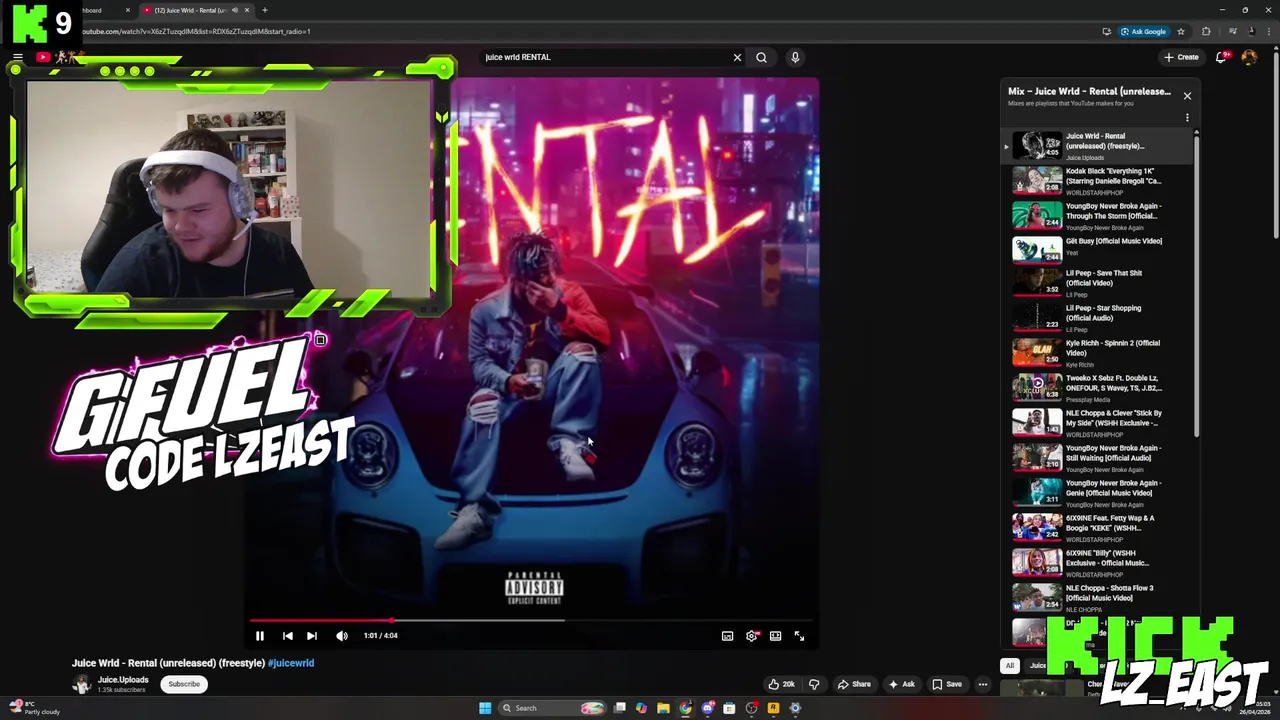Screen dimensions: 1280x720
Task: Share the Juice Wrld video
Action: point(854,684)
